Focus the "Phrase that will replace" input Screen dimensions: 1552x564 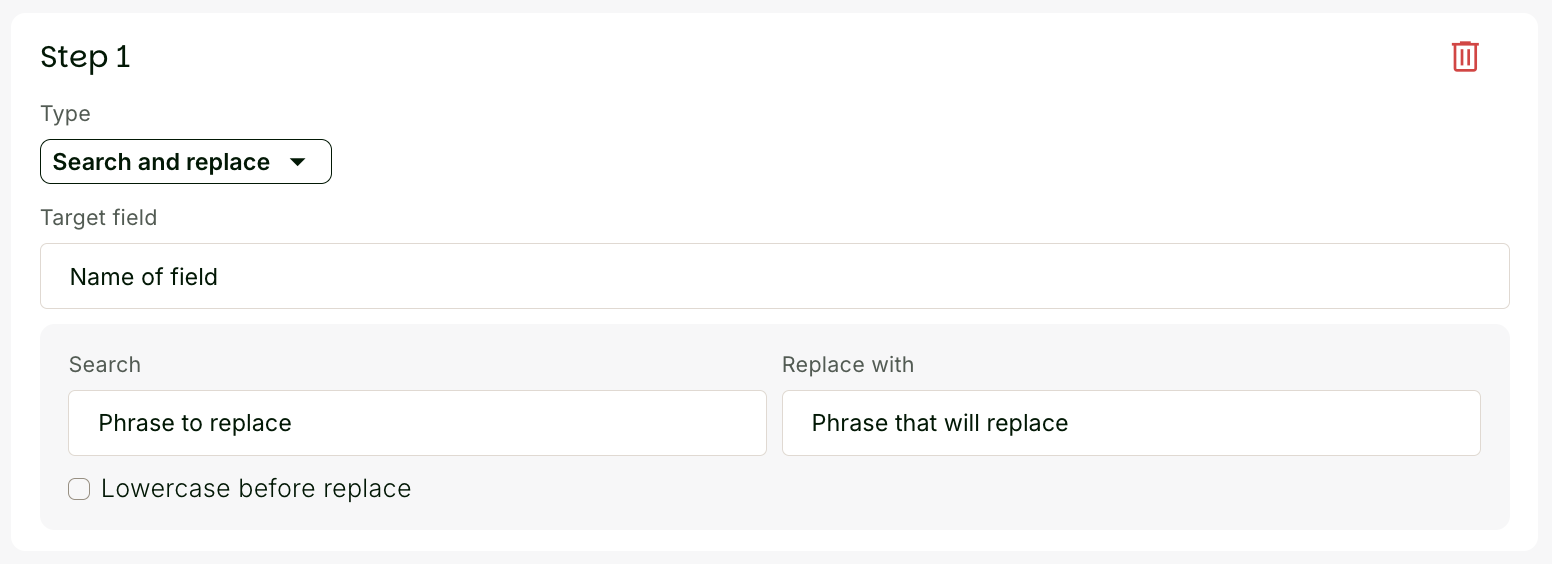1130,423
